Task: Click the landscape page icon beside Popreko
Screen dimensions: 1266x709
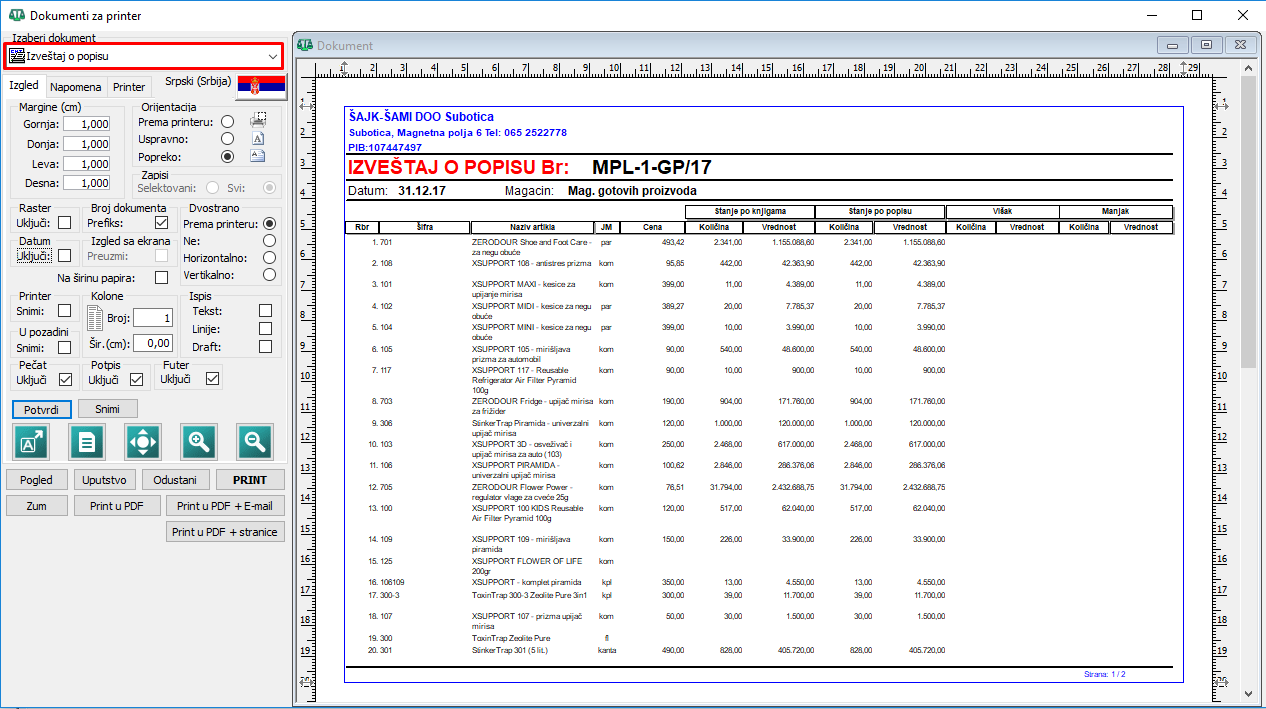Action: coord(258,156)
